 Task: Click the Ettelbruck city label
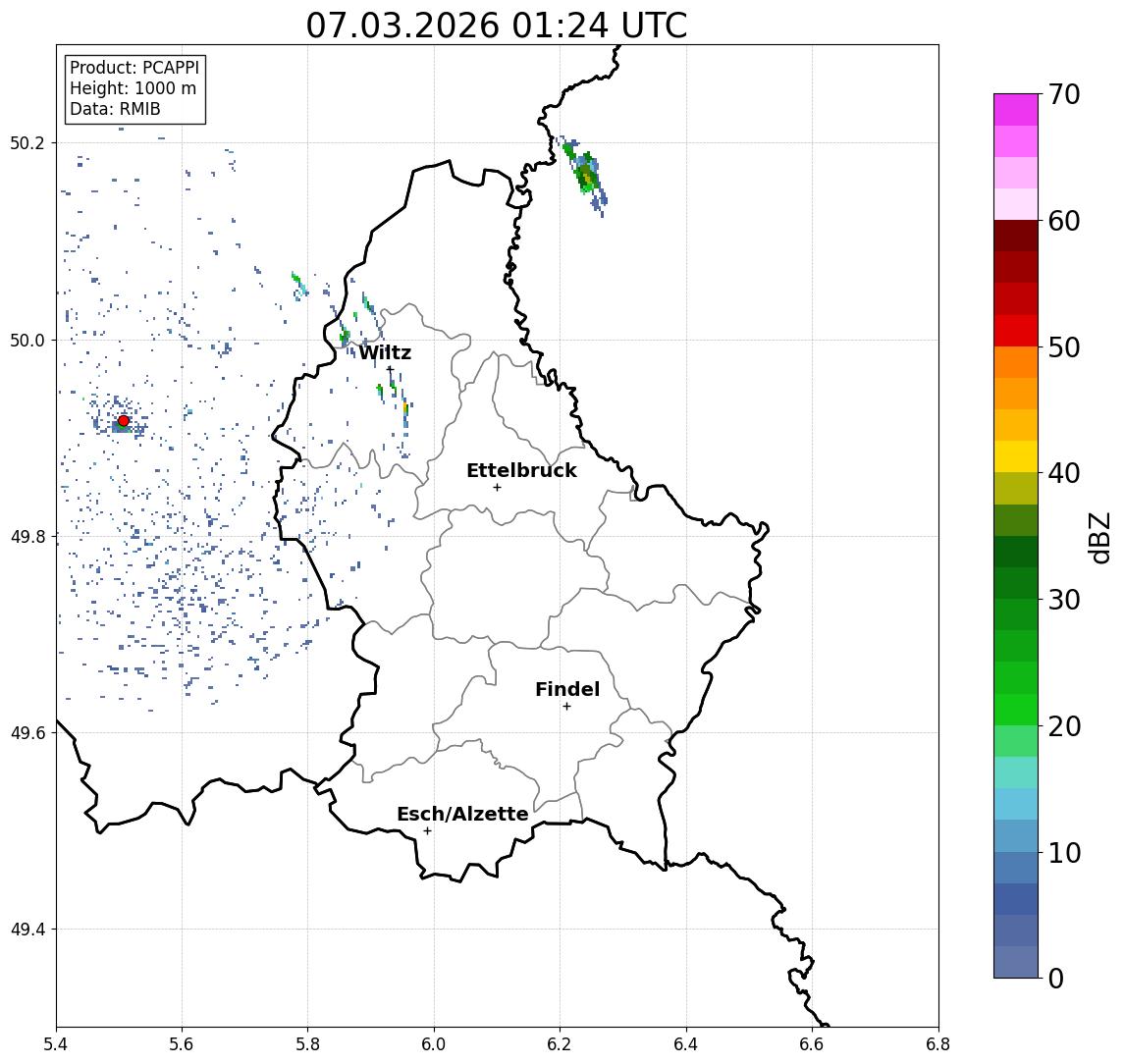(521, 470)
